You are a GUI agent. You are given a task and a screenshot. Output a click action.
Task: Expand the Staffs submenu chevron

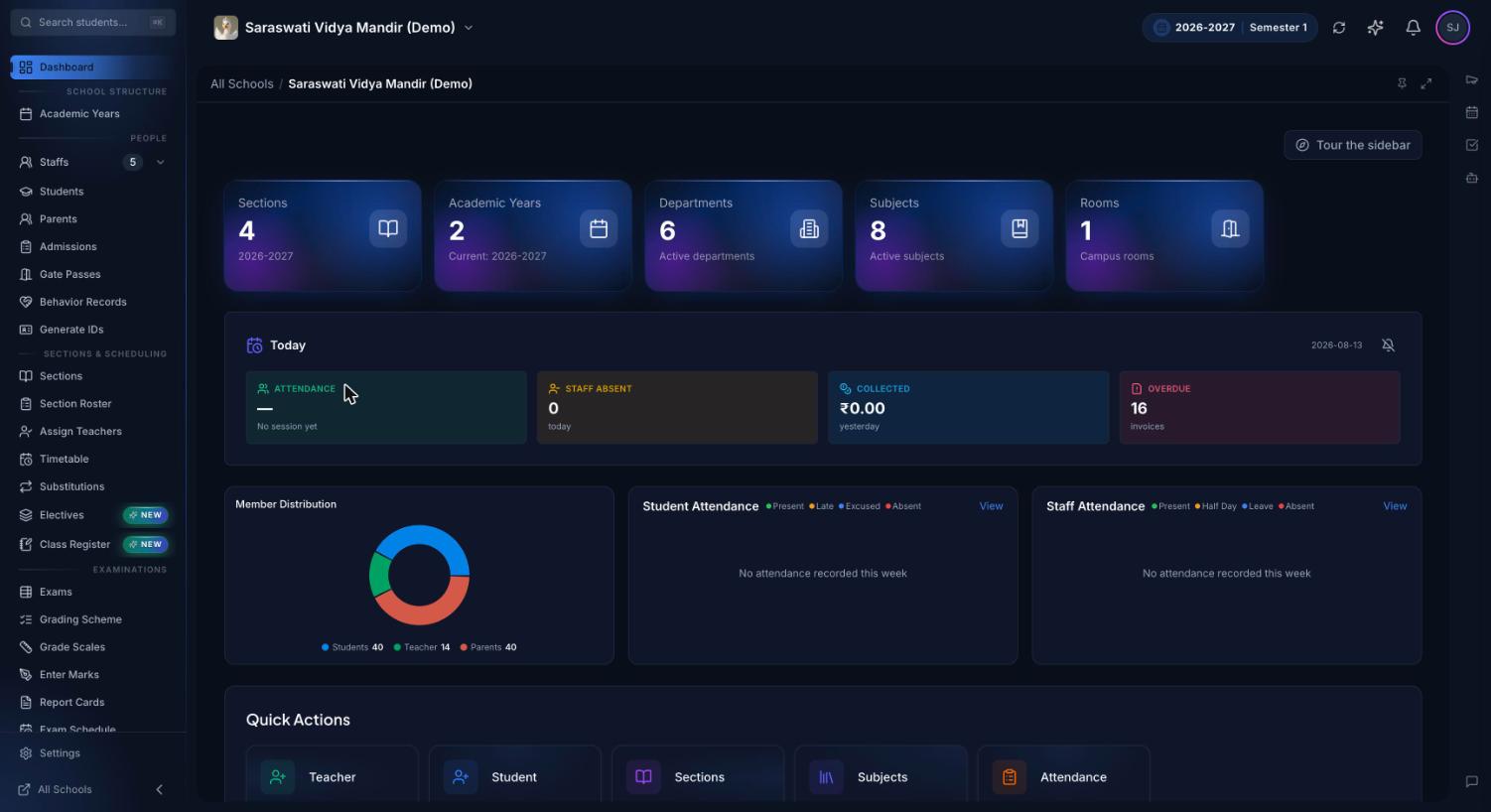point(161,162)
